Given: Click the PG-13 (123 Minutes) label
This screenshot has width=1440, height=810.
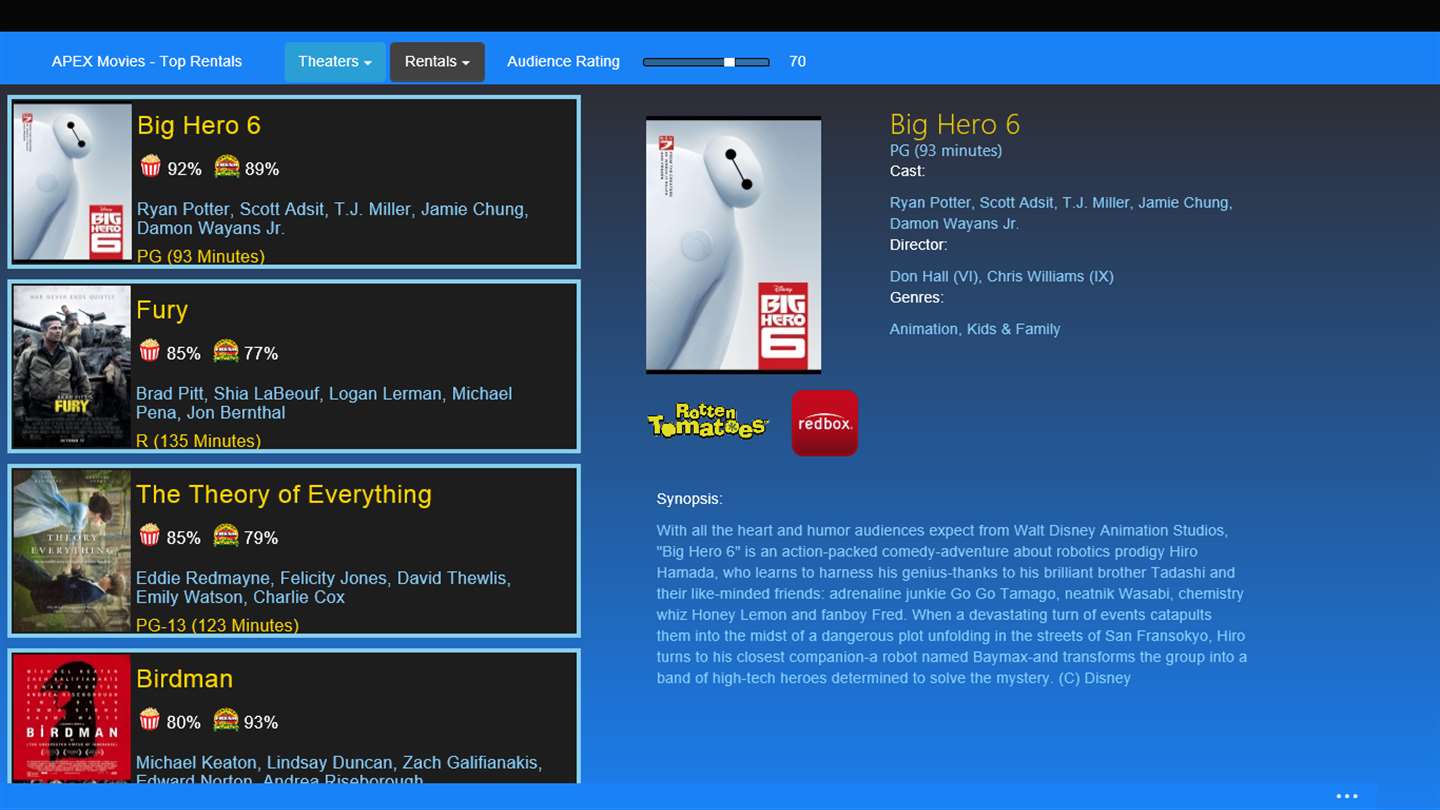Looking at the screenshot, I should 217,625.
